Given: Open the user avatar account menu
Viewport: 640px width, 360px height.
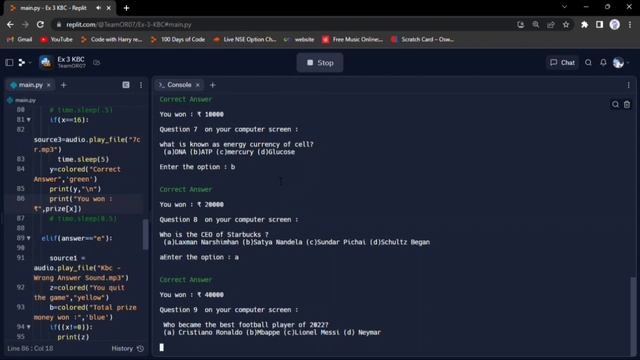Looking at the screenshot, I should (x=619, y=62).
